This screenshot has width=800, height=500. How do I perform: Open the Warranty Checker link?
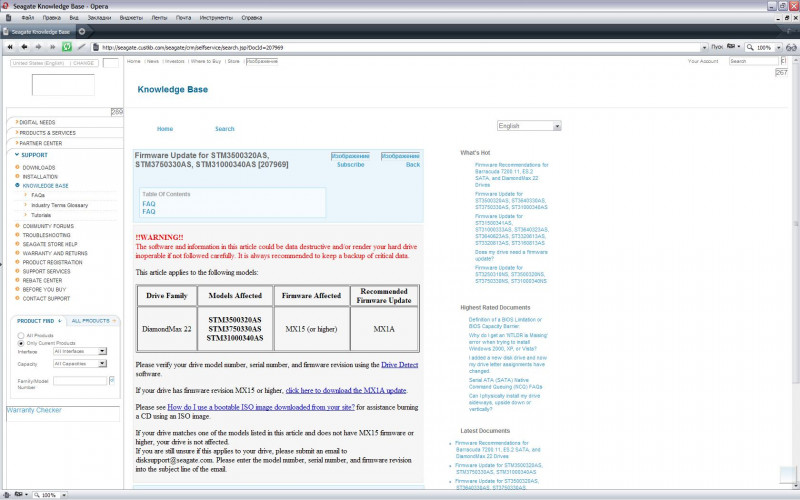pyautogui.click(x=34, y=410)
